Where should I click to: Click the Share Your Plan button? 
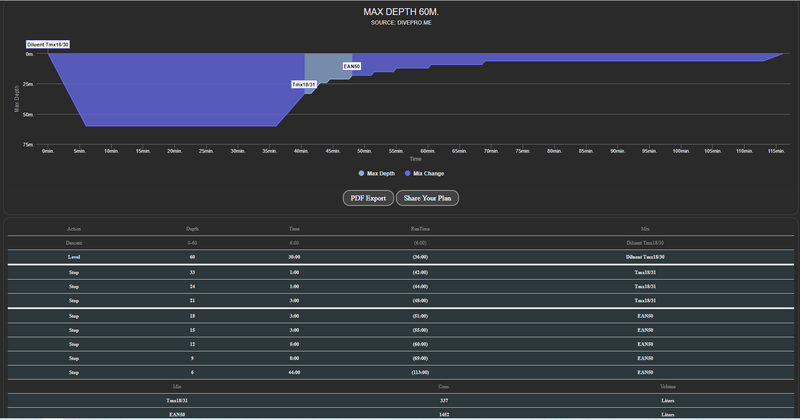click(x=427, y=198)
